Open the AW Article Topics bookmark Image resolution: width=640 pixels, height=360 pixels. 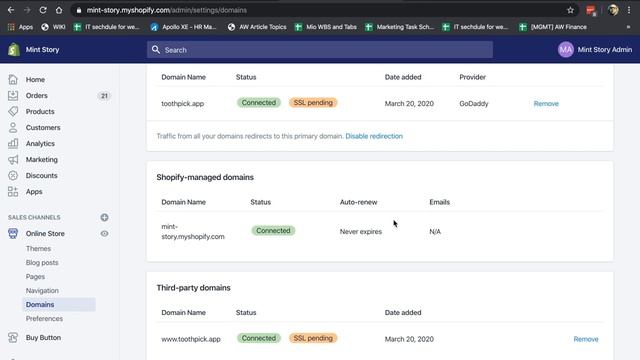pos(257,27)
